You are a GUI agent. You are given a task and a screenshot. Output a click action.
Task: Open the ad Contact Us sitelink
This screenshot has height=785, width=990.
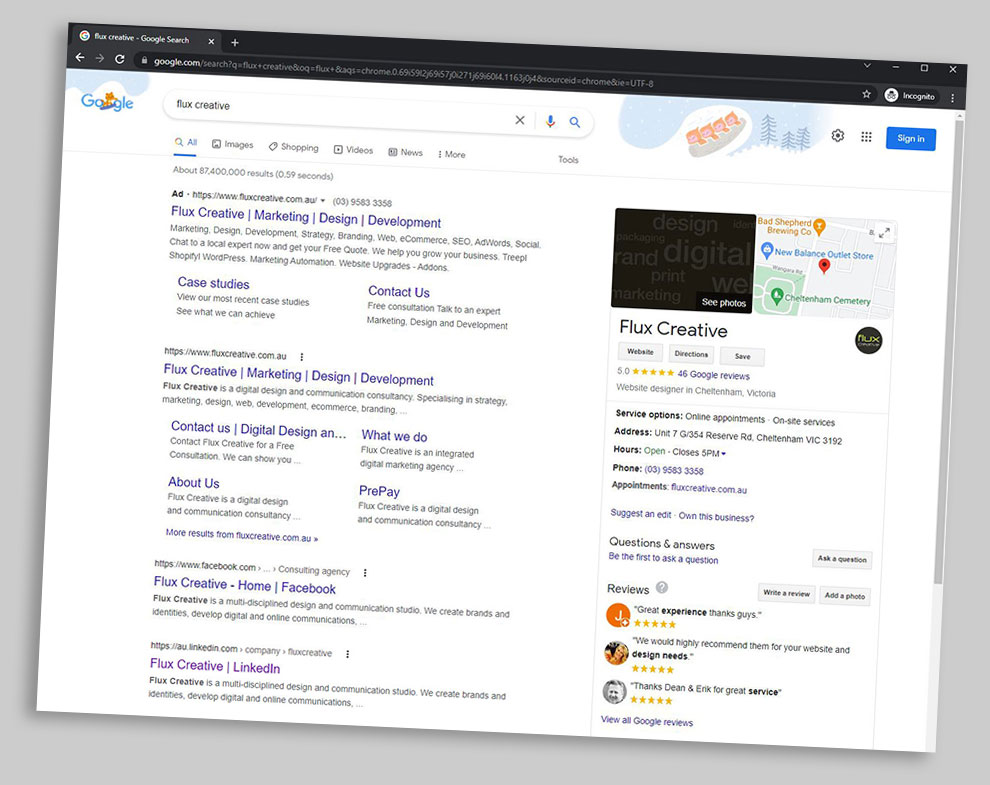click(x=399, y=292)
